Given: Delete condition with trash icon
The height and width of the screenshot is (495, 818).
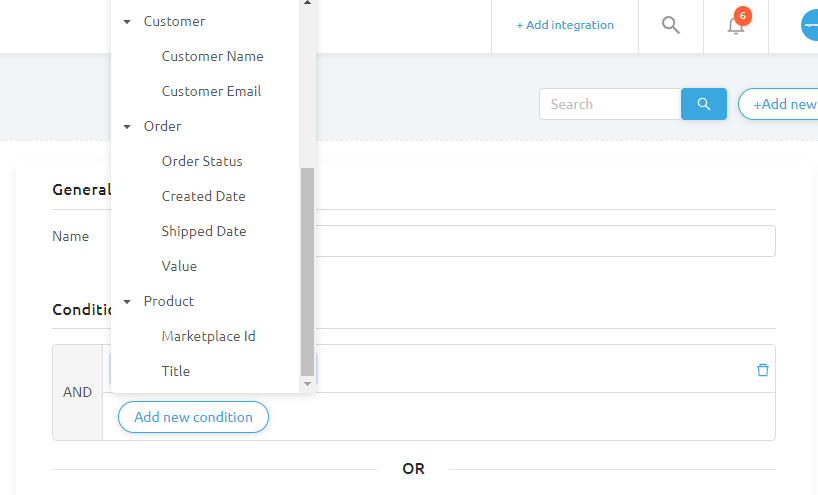Looking at the screenshot, I should pos(763,370).
